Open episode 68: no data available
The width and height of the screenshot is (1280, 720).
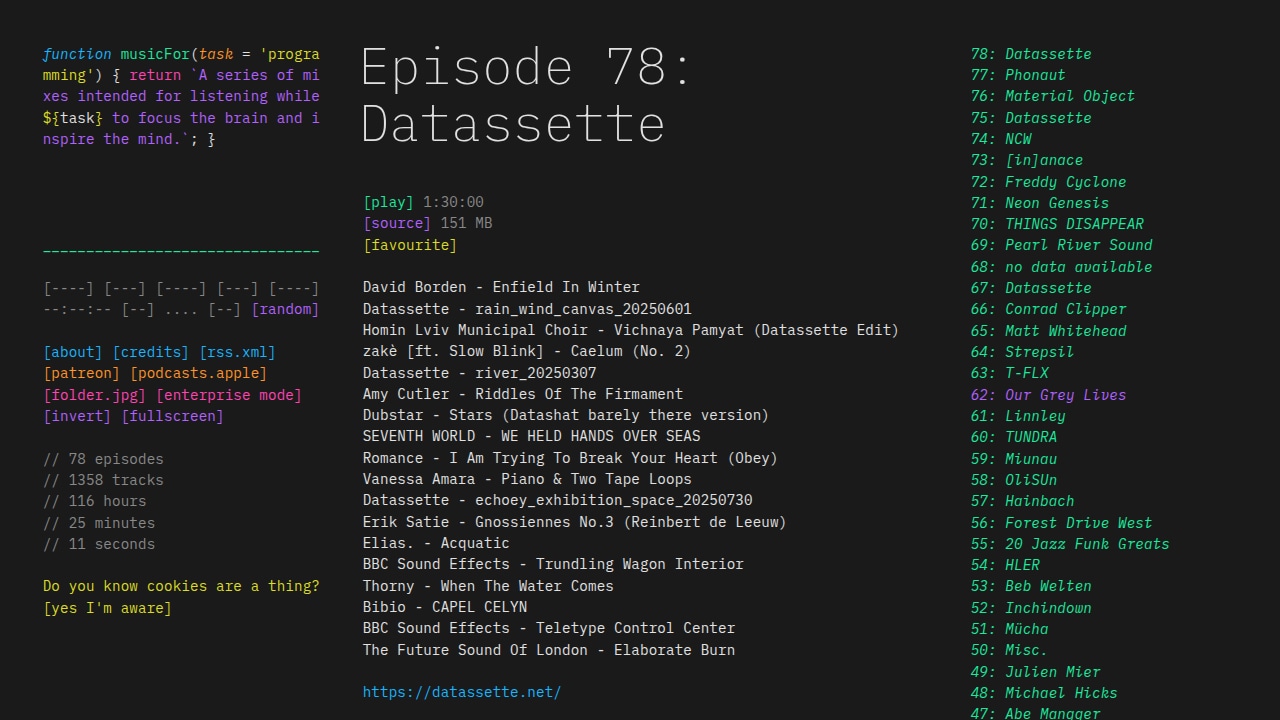click(1061, 267)
